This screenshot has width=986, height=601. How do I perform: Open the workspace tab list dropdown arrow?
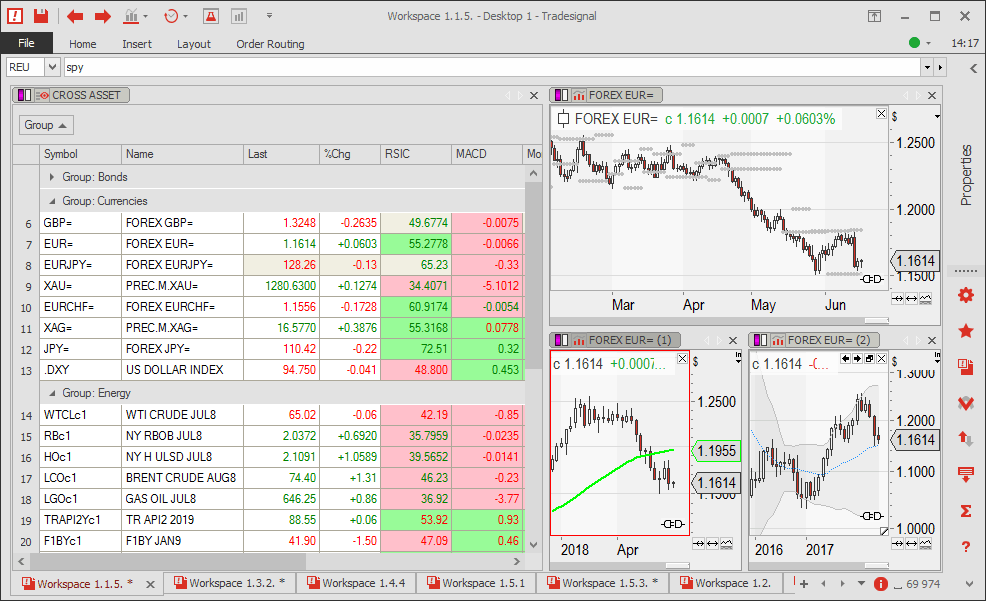pos(861,584)
